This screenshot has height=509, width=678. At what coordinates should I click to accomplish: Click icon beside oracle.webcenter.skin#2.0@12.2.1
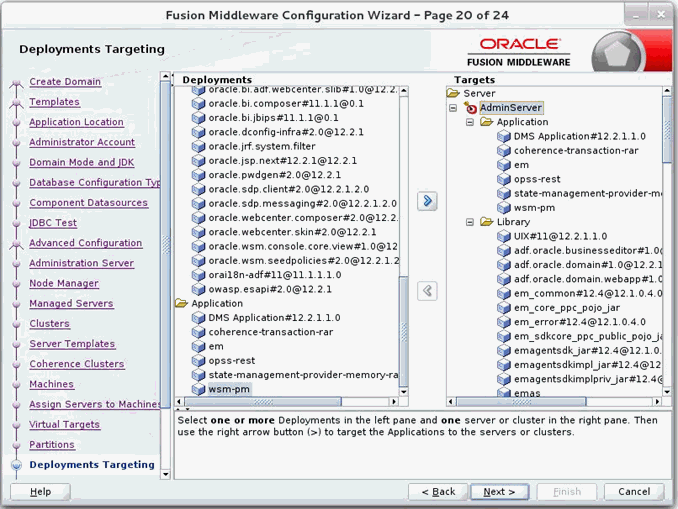tap(198, 232)
